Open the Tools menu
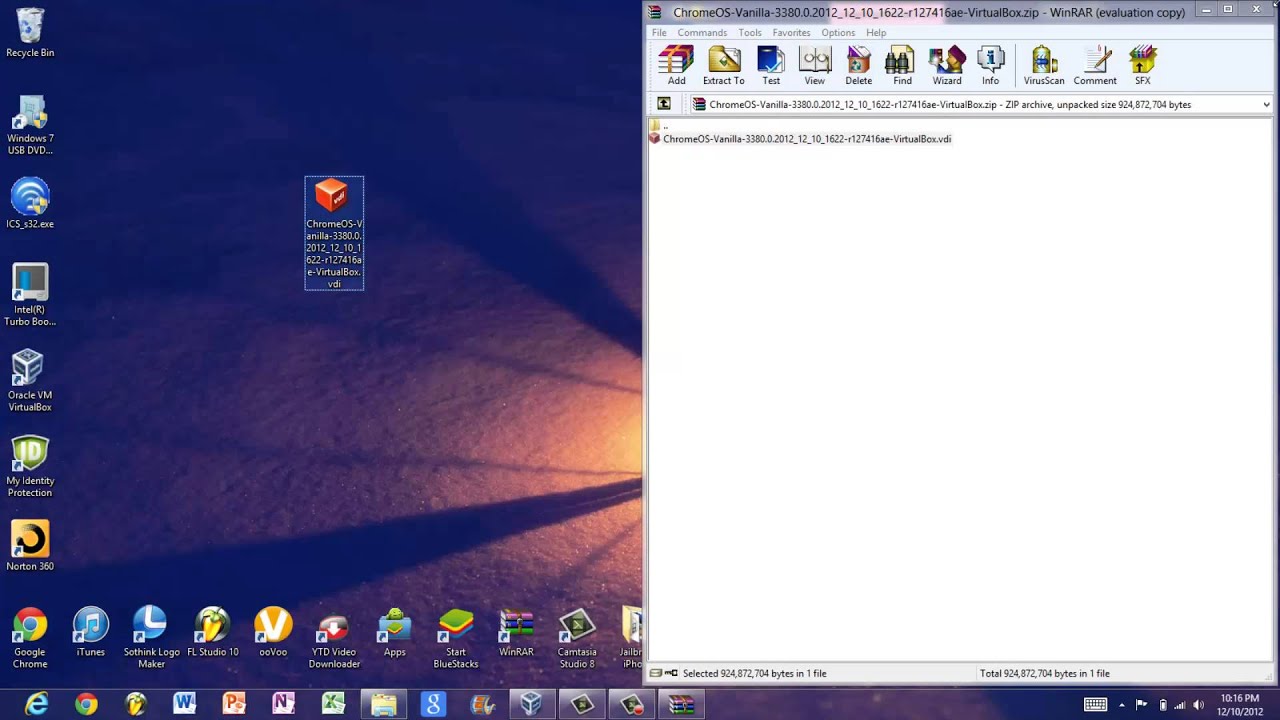Image resolution: width=1280 pixels, height=720 pixels. 750,33
